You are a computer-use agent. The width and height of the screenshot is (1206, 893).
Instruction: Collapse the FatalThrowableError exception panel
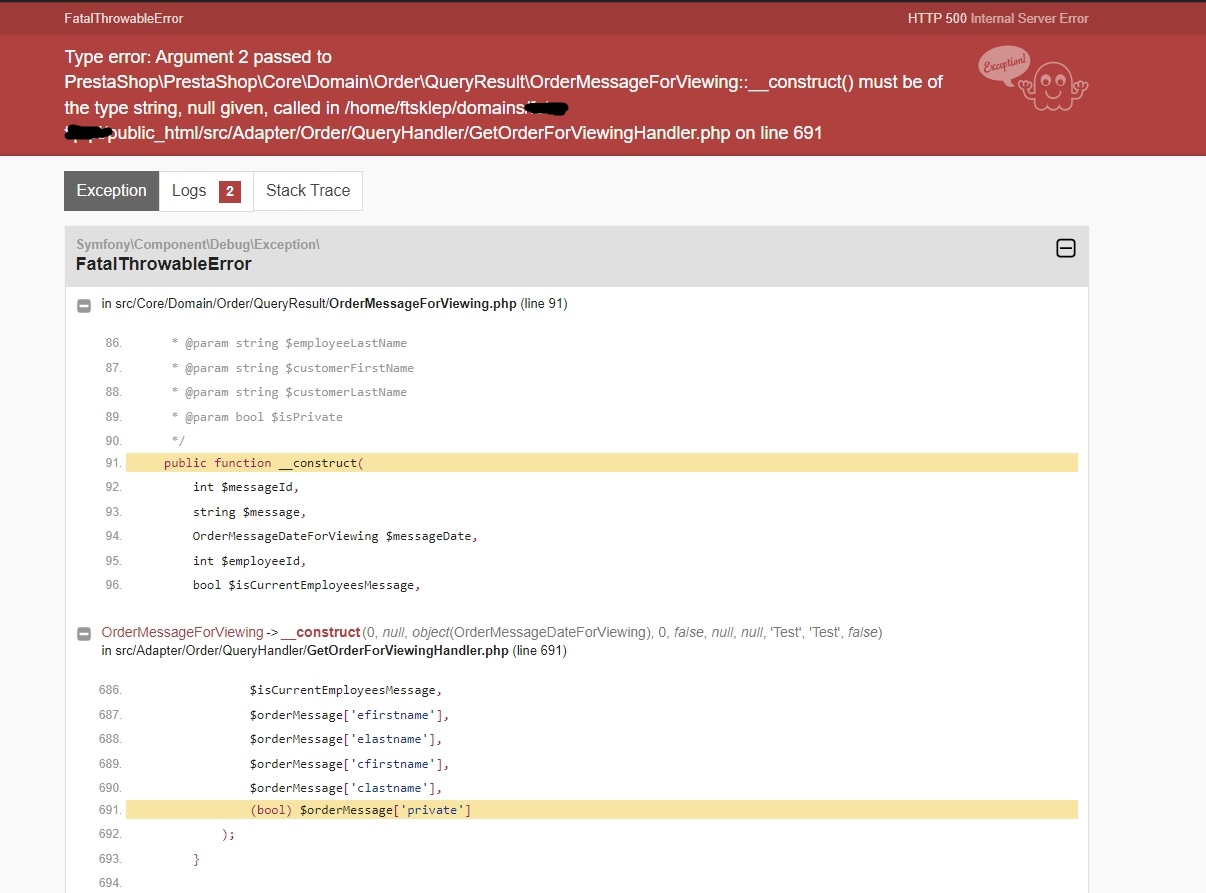pos(1065,247)
